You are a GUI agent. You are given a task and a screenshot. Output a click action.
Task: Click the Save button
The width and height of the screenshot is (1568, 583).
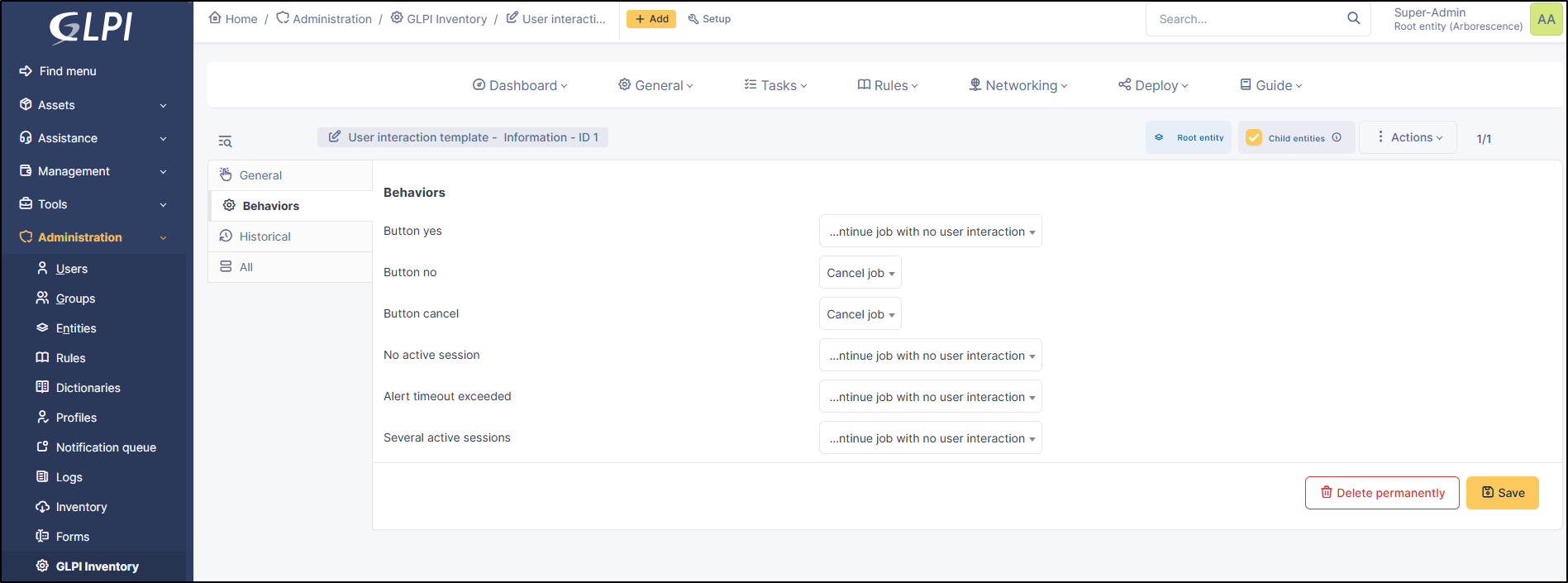pyautogui.click(x=1502, y=493)
